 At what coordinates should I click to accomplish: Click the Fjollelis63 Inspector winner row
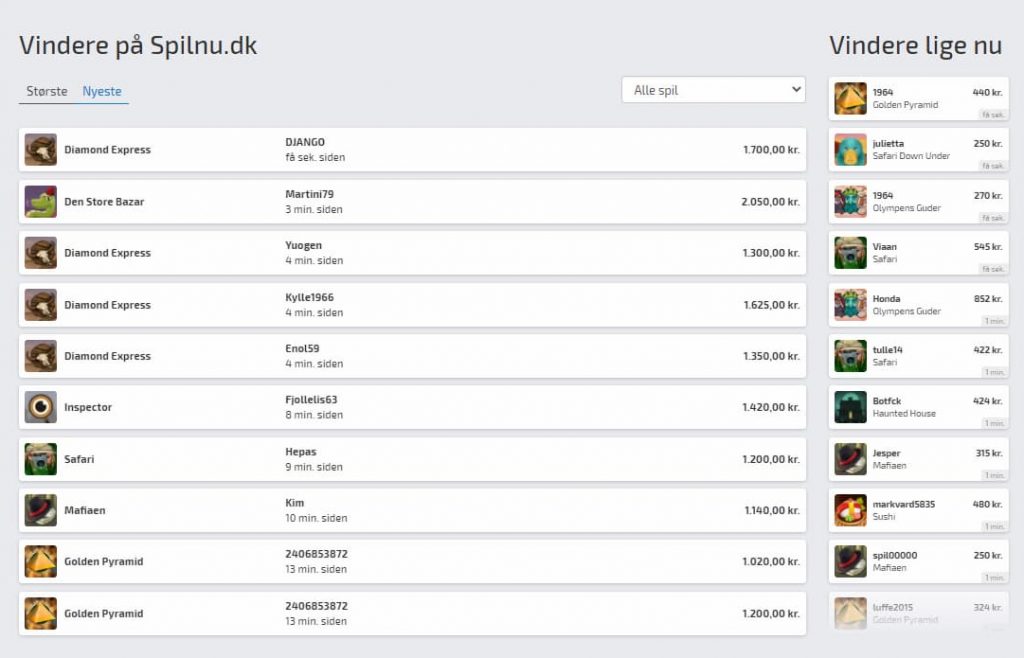click(x=412, y=407)
